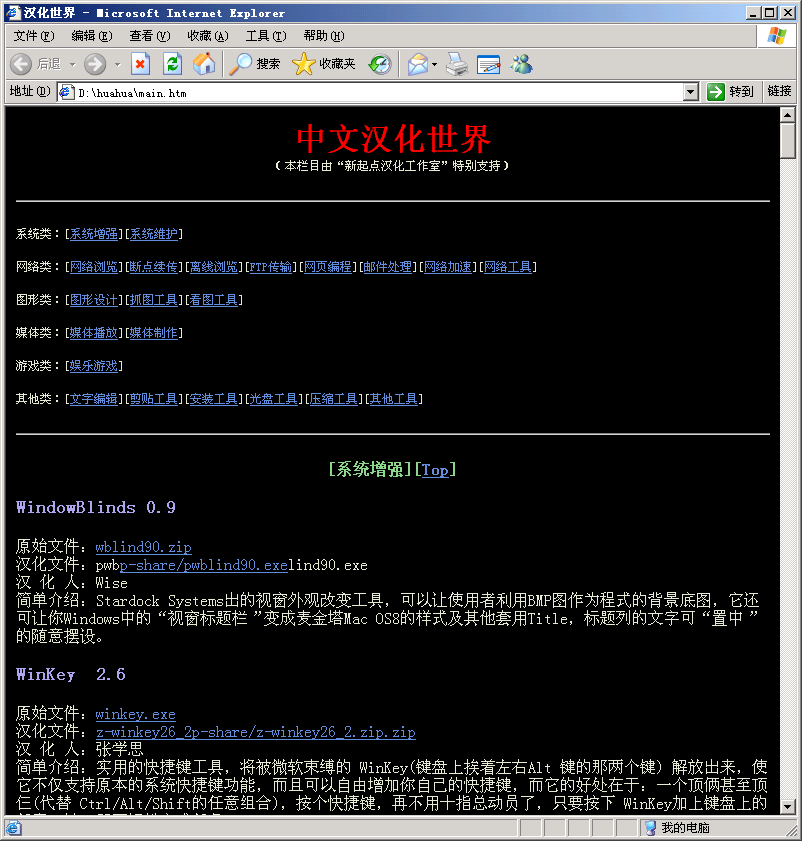This screenshot has height=841, width=802.
Task: Open the Mail button dropdown arrow
Action: click(x=434, y=65)
